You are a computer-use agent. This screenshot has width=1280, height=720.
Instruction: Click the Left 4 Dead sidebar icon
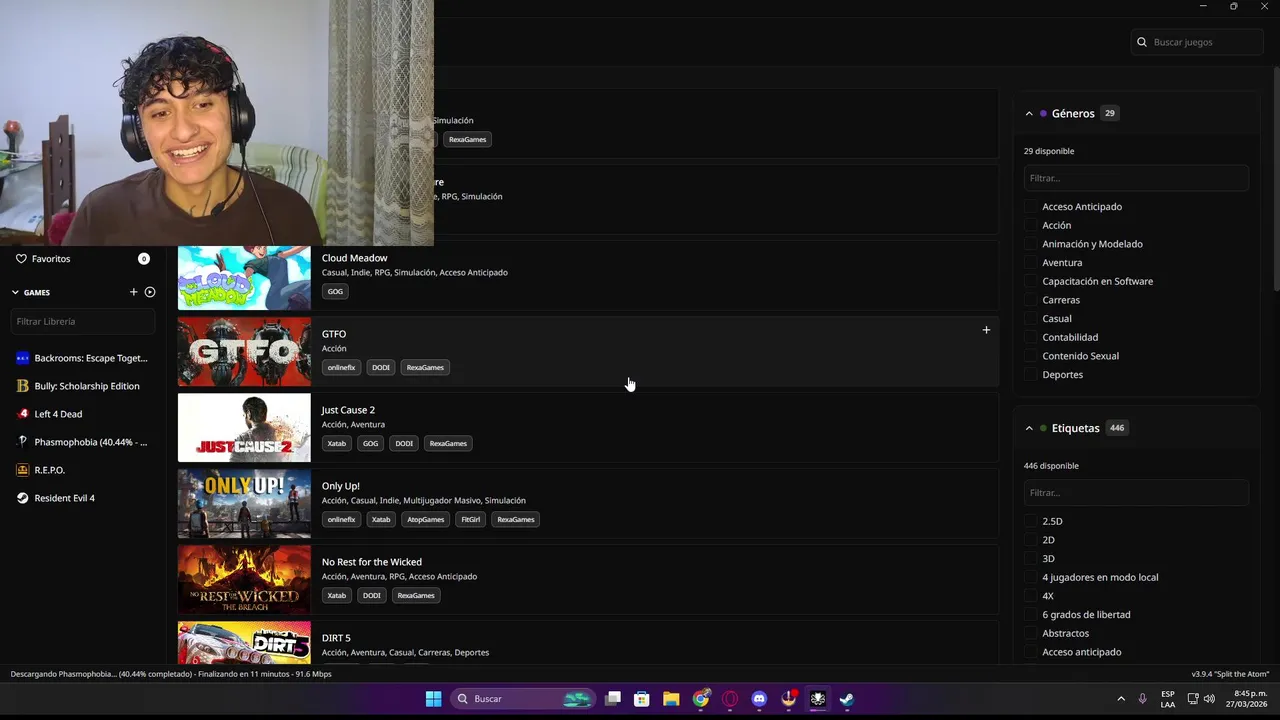click(23, 414)
